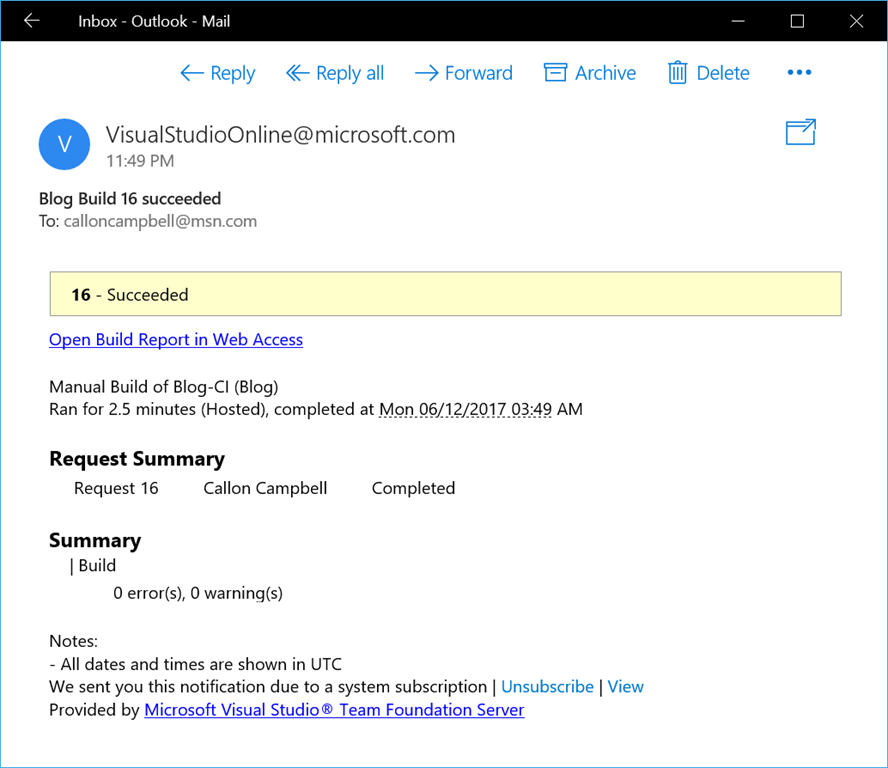The width and height of the screenshot is (888, 768).
Task: Click recipient calloncampbell@msn.com
Action: tap(160, 221)
